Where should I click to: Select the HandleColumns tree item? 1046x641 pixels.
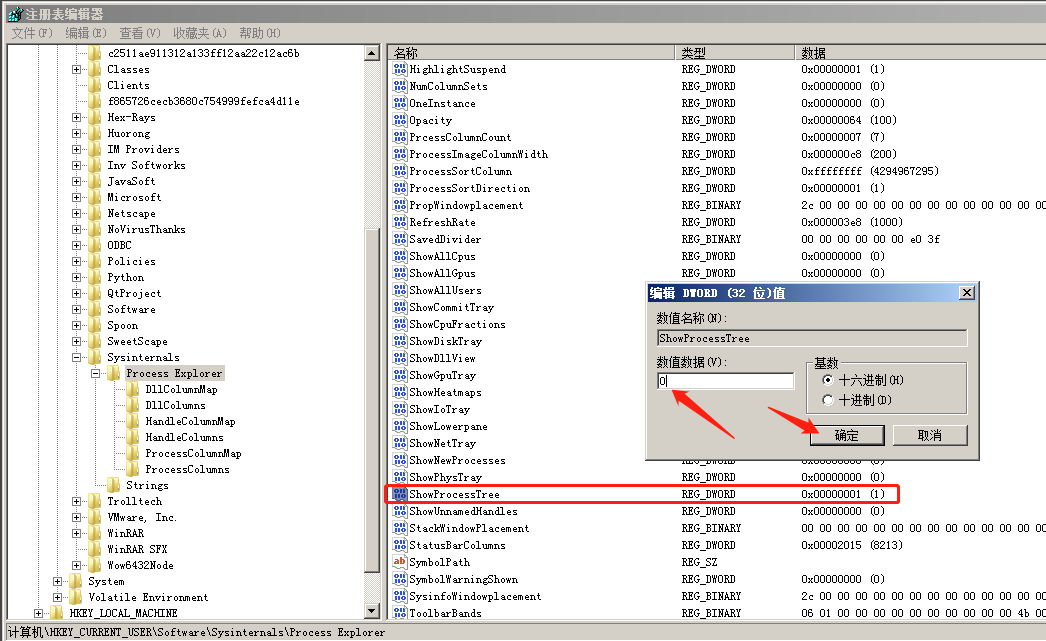tap(185, 437)
